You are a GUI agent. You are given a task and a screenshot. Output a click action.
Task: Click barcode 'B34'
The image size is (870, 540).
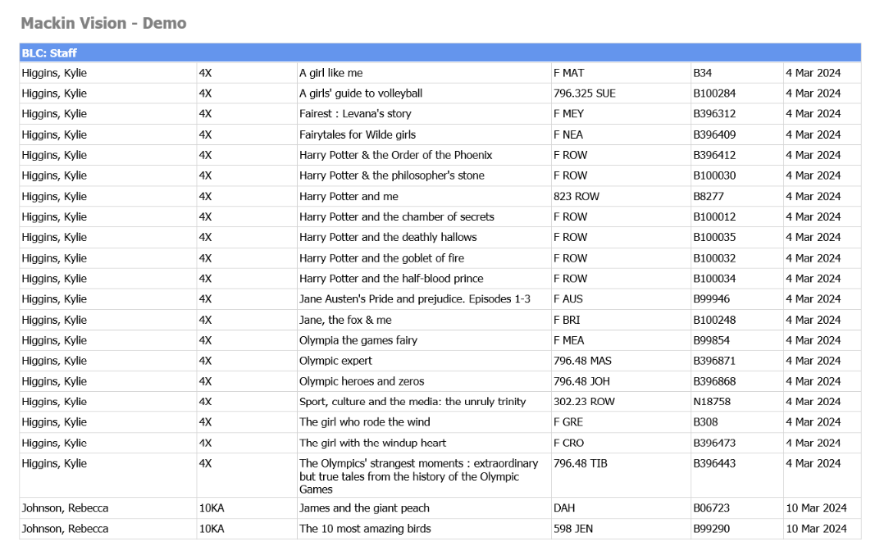pos(702,73)
